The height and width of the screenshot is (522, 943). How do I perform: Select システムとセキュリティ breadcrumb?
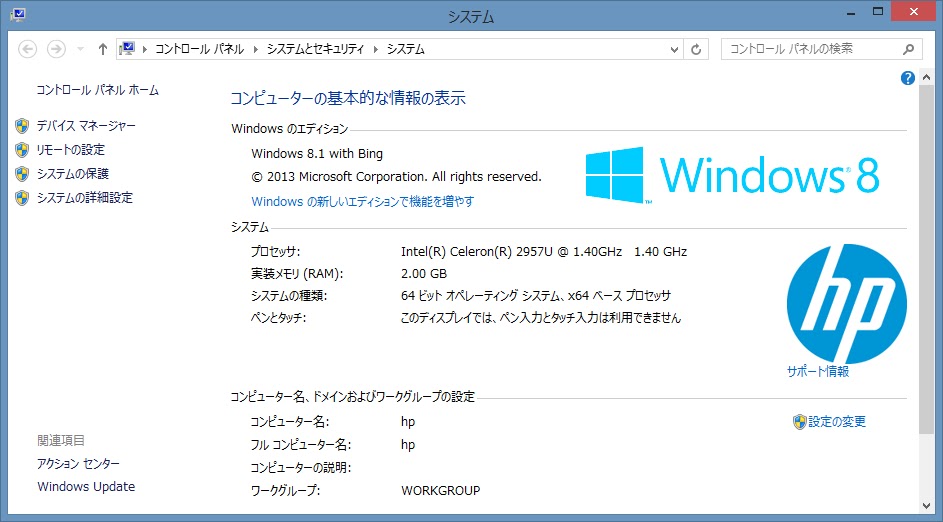point(316,49)
